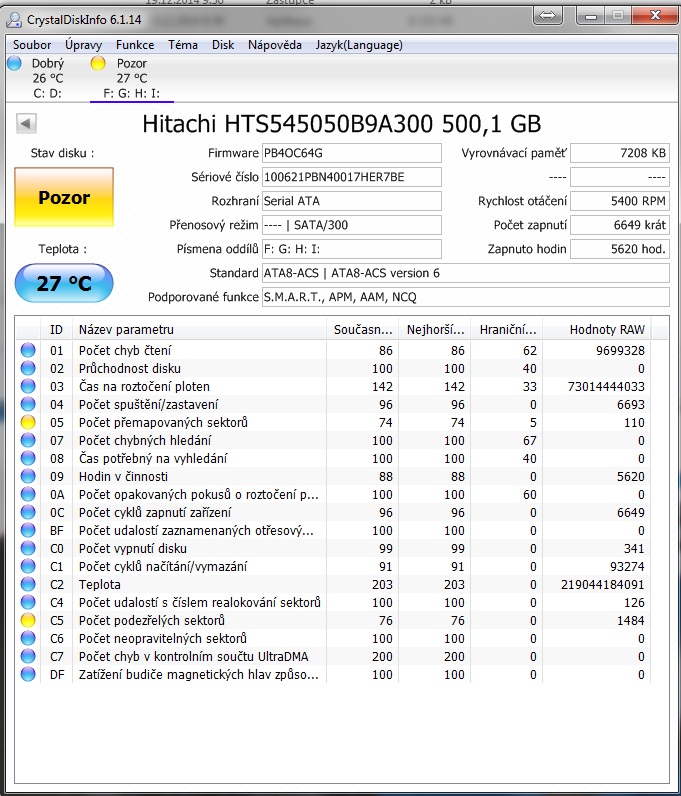Open the Nápověda menu

click(x=275, y=45)
